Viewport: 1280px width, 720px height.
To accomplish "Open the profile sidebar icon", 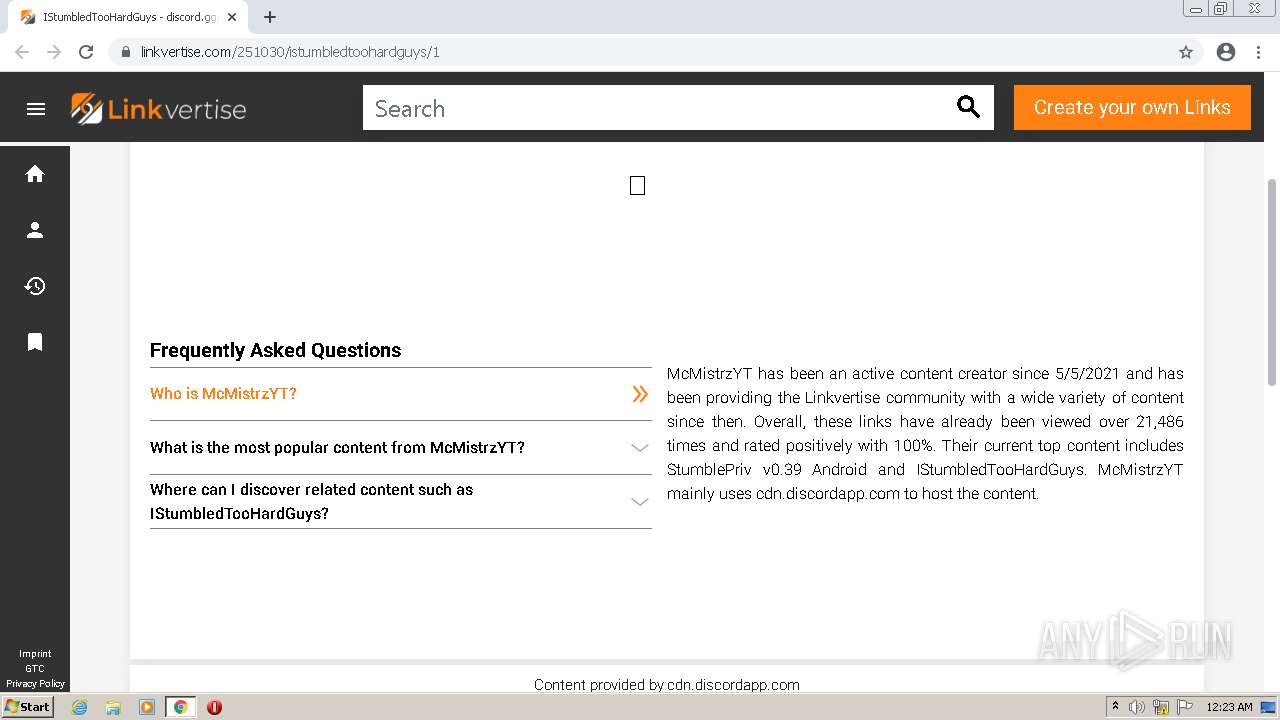I will [35, 230].
